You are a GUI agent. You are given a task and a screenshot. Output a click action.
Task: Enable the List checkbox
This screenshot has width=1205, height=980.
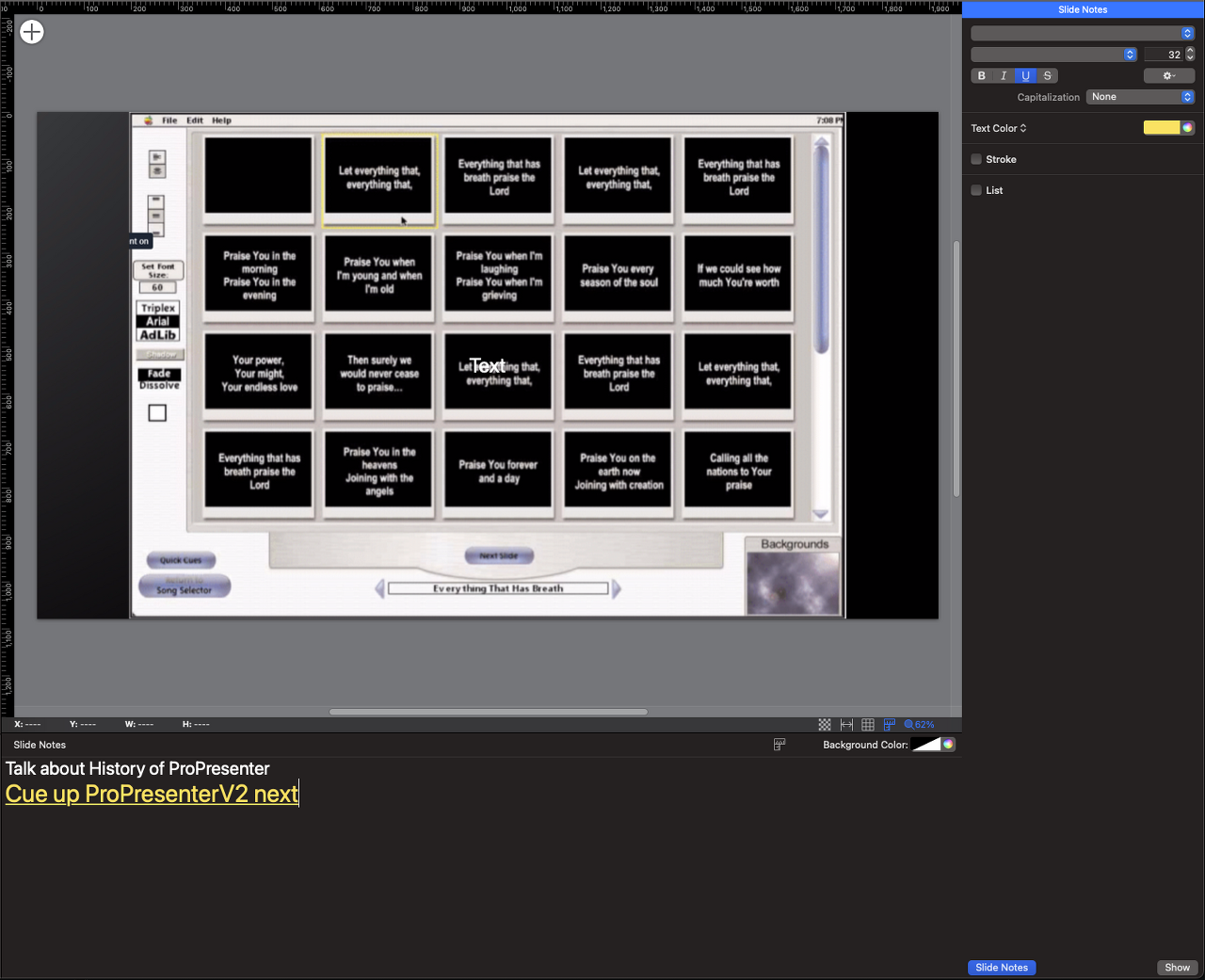[x=976, y=191]
